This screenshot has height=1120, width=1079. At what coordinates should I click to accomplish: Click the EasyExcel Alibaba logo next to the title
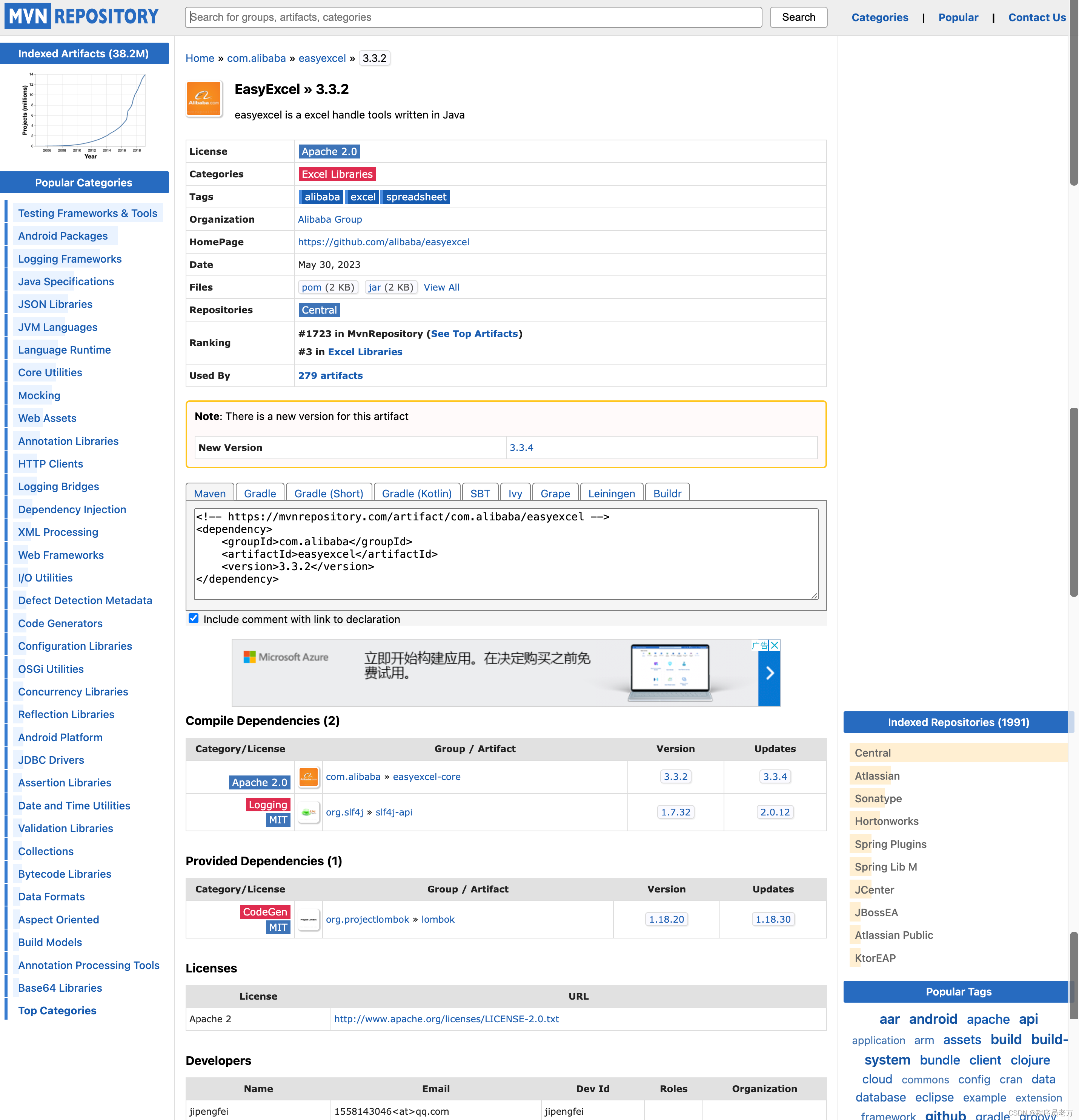coord(203,99)
